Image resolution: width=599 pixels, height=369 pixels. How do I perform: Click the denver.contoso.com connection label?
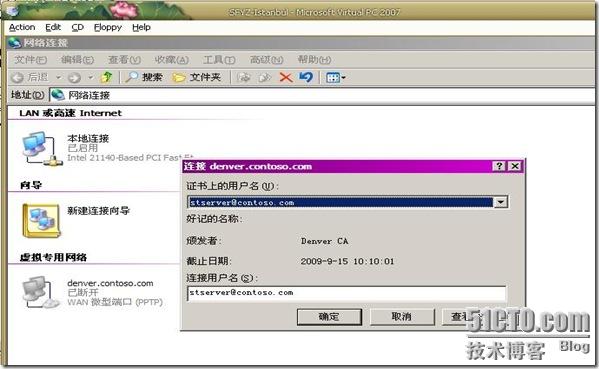click(110, 283)
